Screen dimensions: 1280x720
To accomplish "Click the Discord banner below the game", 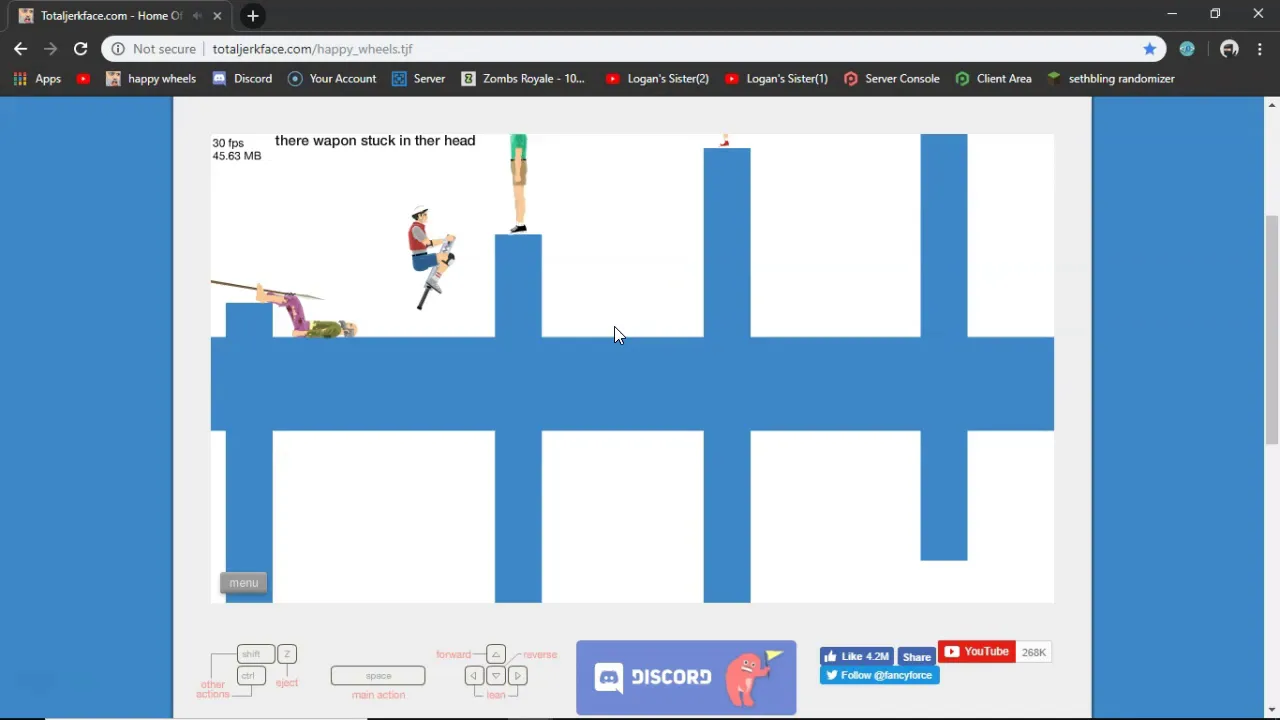I will [686, 678].
